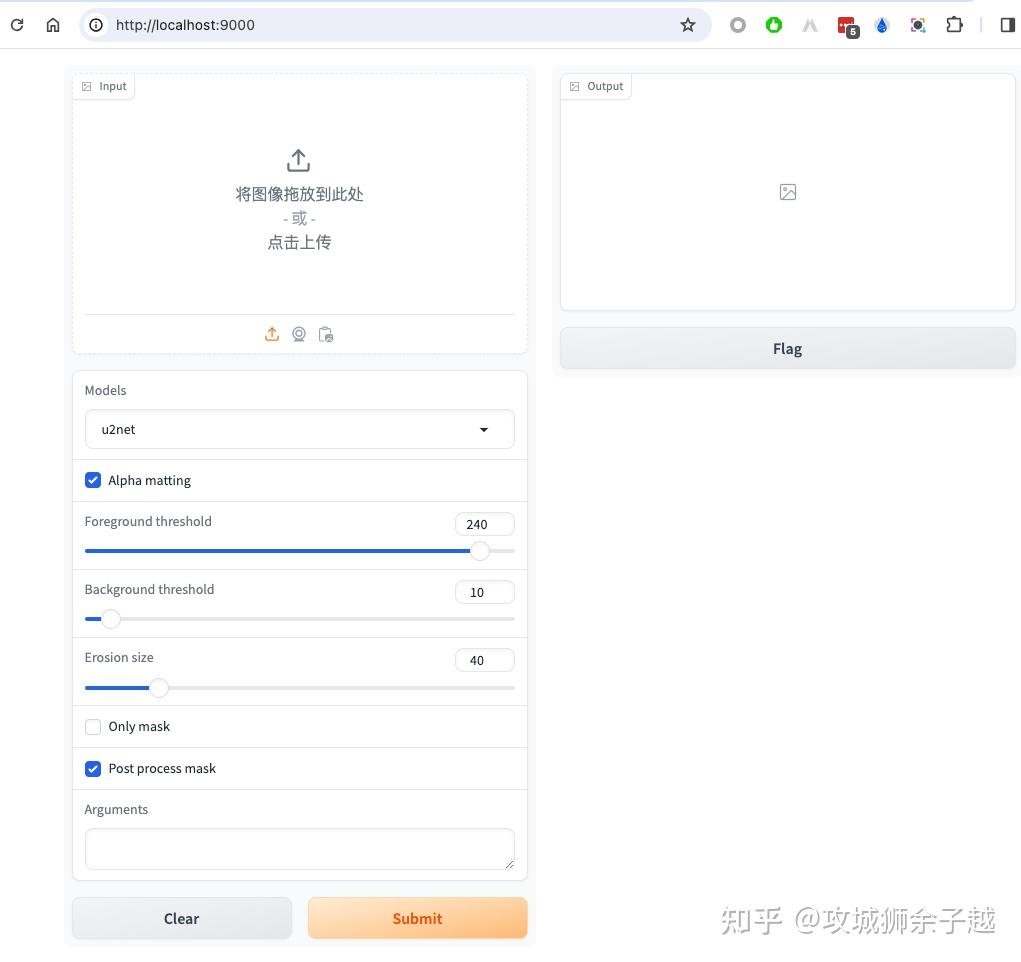Open the Models dropdown showing u2net
The width and height of the screenshot is (1021, 962).
[299, 429]
